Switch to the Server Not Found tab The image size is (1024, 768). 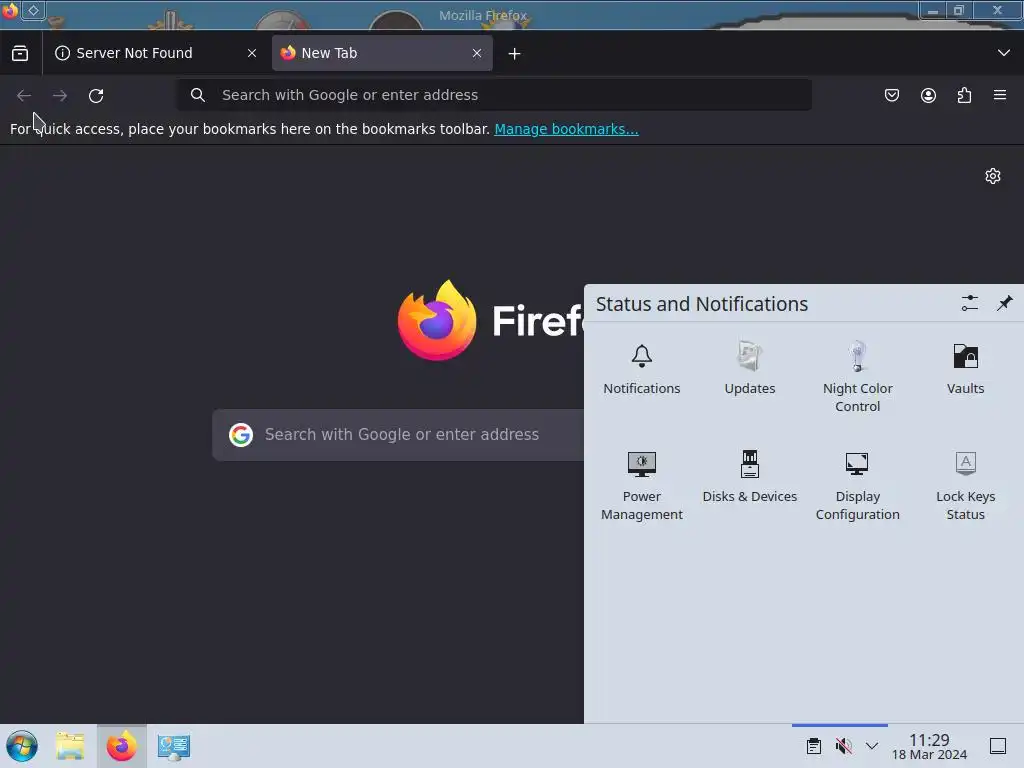click(155, 53)
